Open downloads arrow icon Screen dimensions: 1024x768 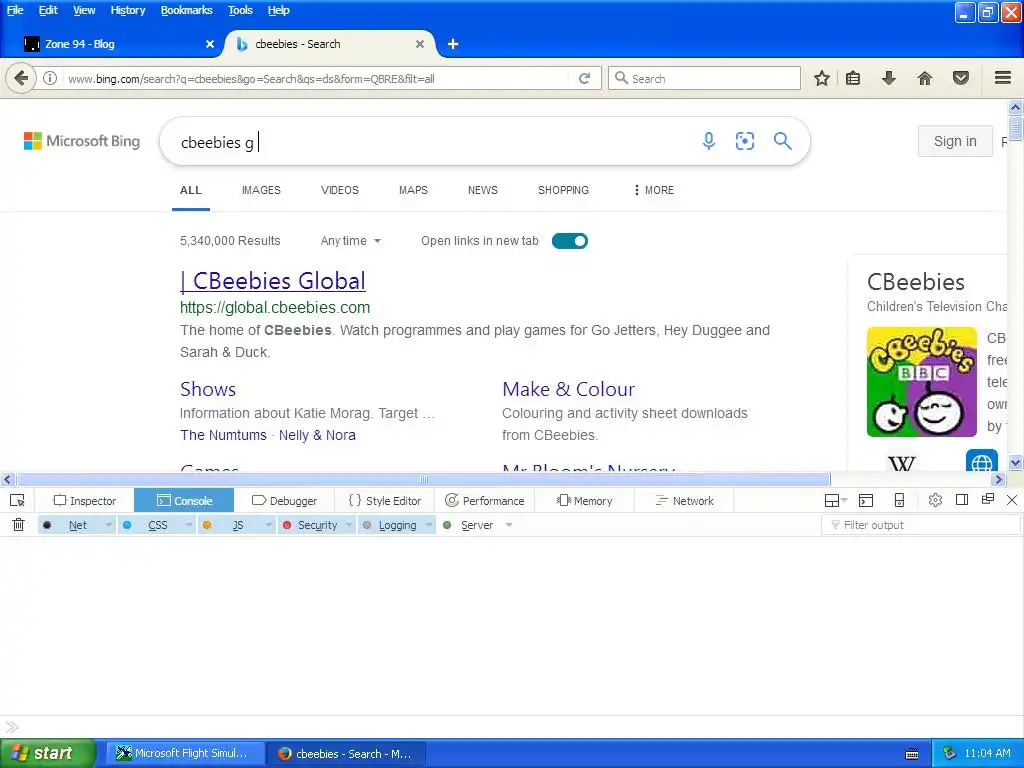tap(888, 78)
